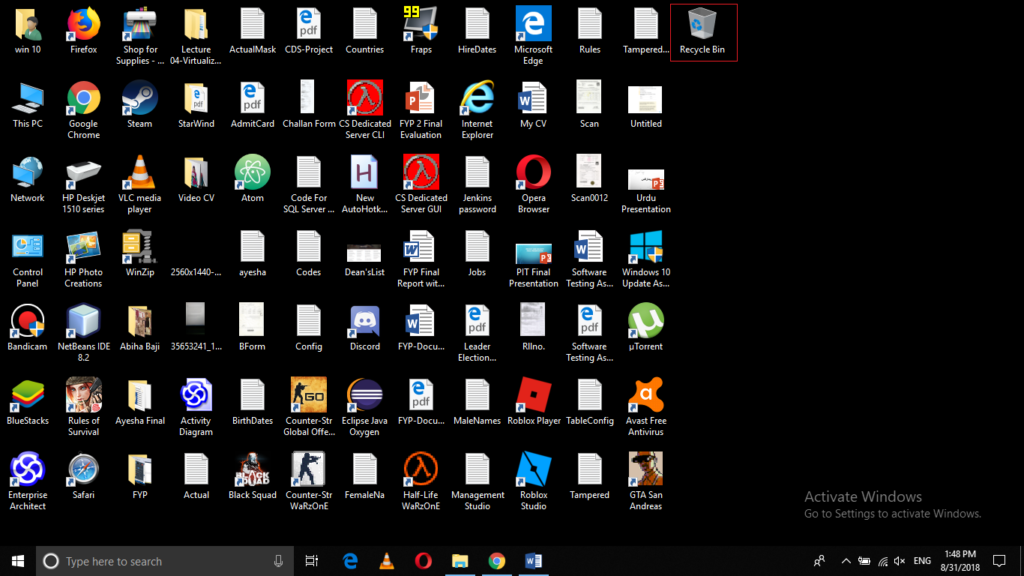Image resolution: width=1024 pixels, height=576 pixels.
Task: Click the Jenkins password text file
Action: coord(477,185)
